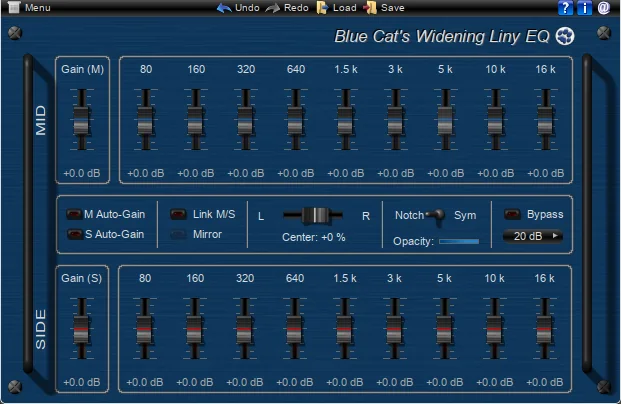
Task: Click the 'Blue Cat's Widening Liny EQ' title
Action: click(442, 36)
